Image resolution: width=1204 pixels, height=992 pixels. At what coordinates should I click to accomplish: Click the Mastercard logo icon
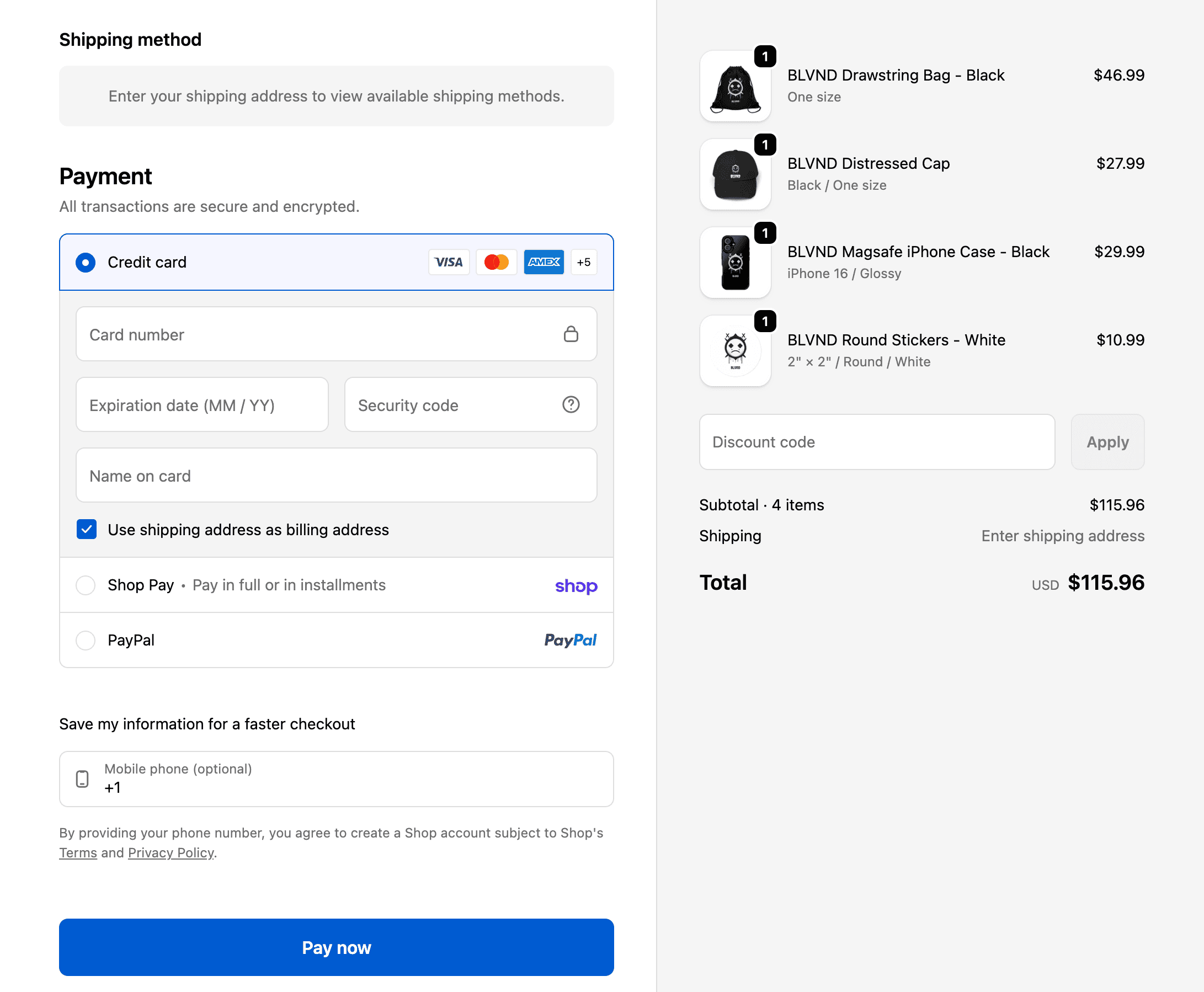pos(496,262)
